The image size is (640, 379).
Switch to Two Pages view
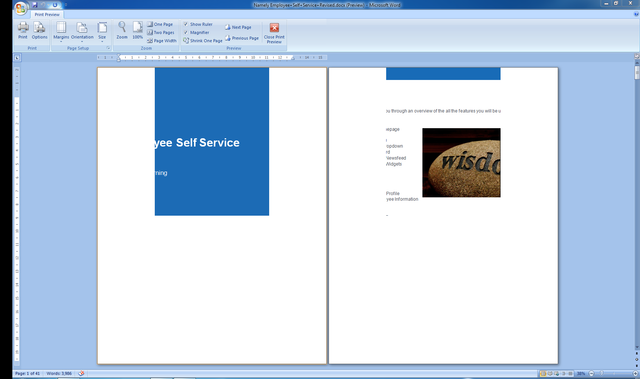[160, 32]
